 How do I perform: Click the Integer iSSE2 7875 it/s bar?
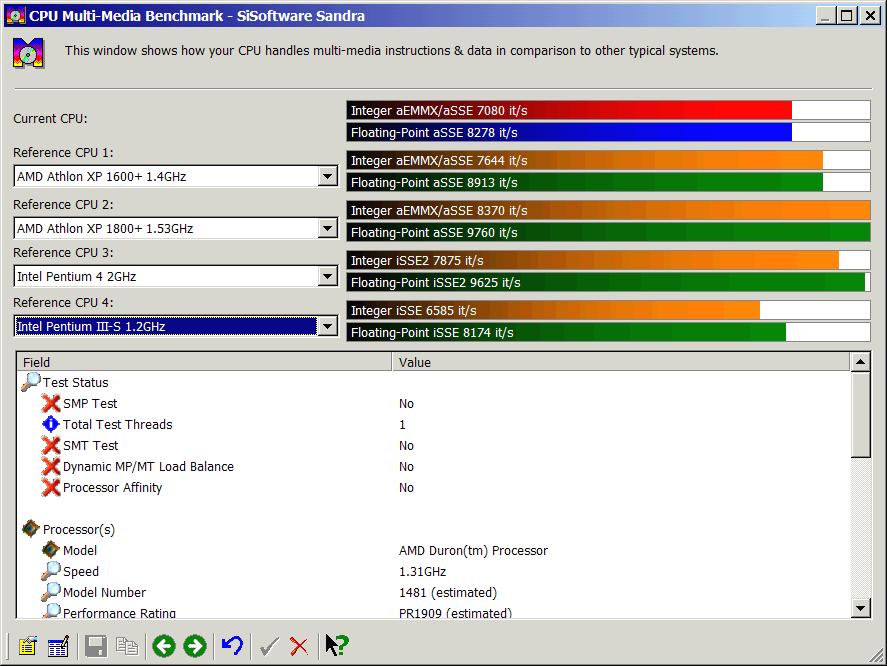[608, 260]
